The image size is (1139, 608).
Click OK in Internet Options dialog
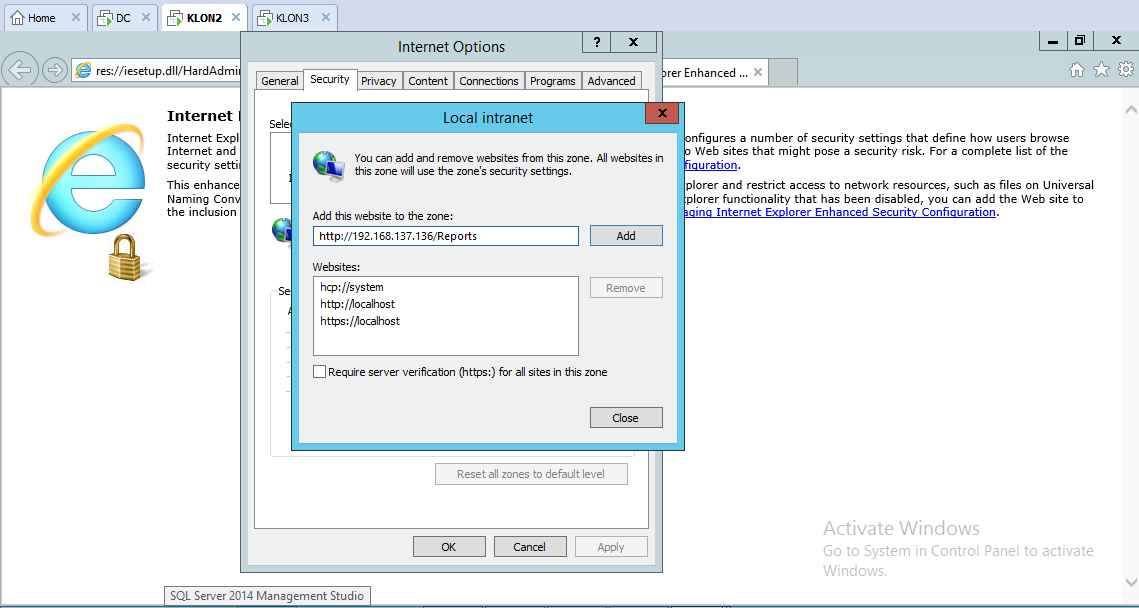tap(449, 547)
